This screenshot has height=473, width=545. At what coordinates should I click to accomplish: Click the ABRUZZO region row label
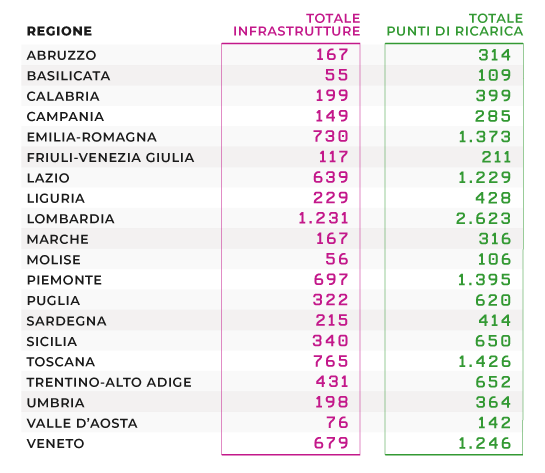tap(61, 55)
